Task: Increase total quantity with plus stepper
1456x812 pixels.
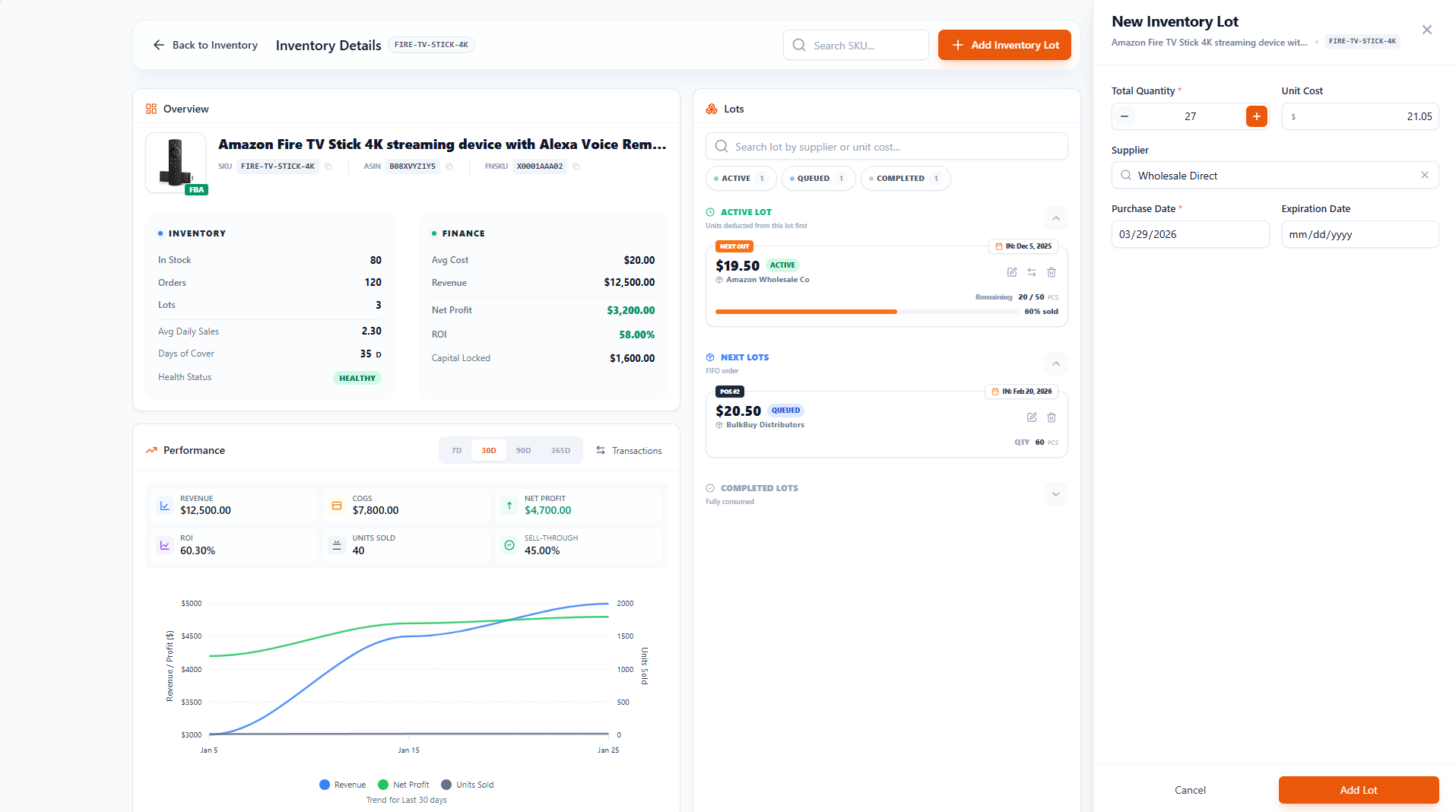Action: click(1256, 116)
